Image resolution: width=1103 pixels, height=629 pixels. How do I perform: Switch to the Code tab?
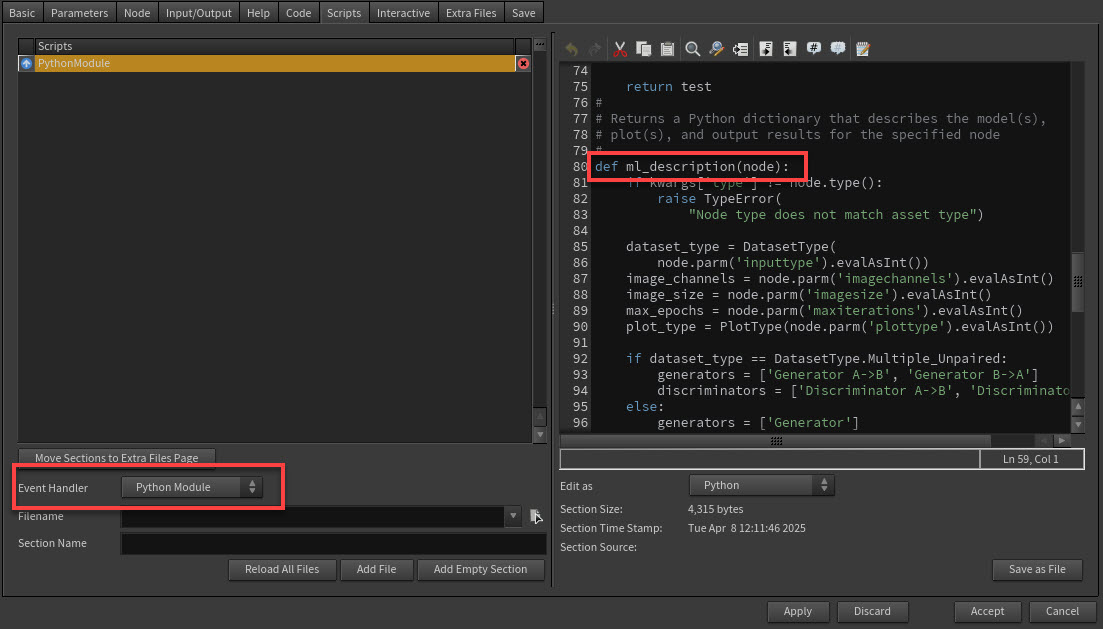point(298,13)
